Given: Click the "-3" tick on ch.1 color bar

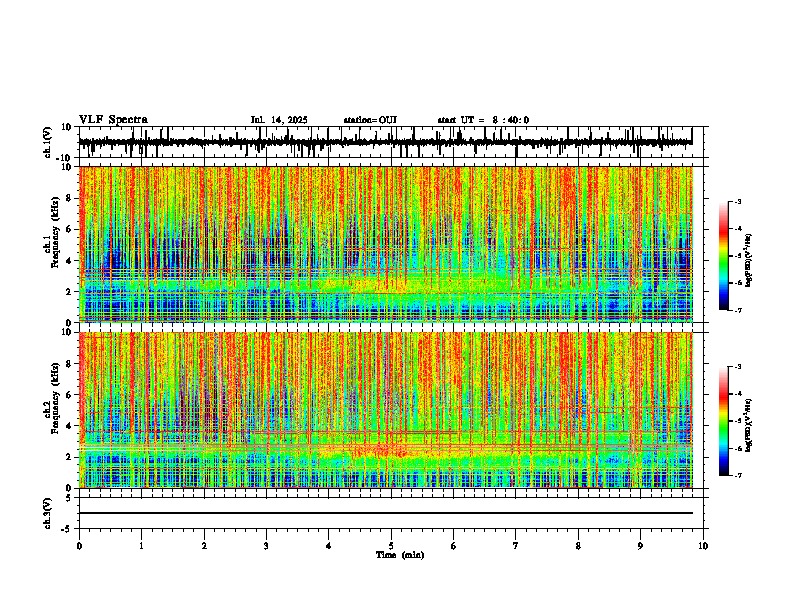Looking at the screenshot, I should [x=737, y=202].
